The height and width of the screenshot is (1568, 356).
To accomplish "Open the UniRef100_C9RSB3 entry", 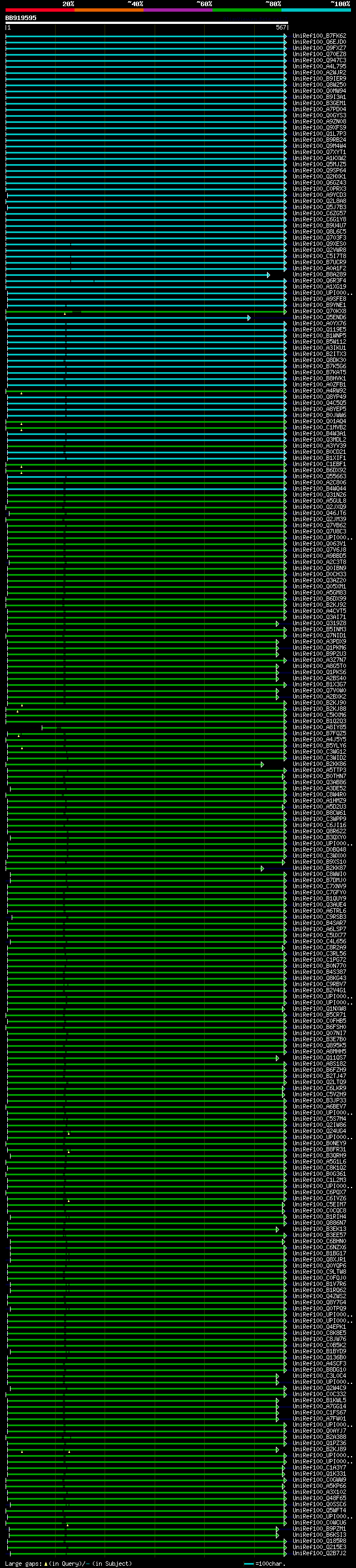I will (x=319, y=917).
